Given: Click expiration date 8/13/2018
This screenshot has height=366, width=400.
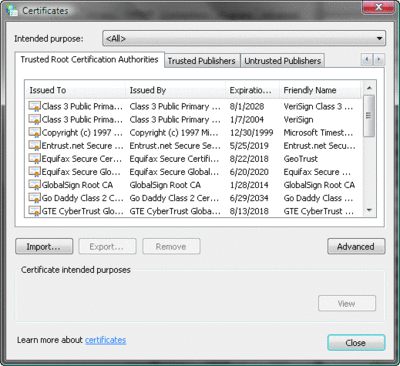Looking at the screenshot, I should [249, 211].
